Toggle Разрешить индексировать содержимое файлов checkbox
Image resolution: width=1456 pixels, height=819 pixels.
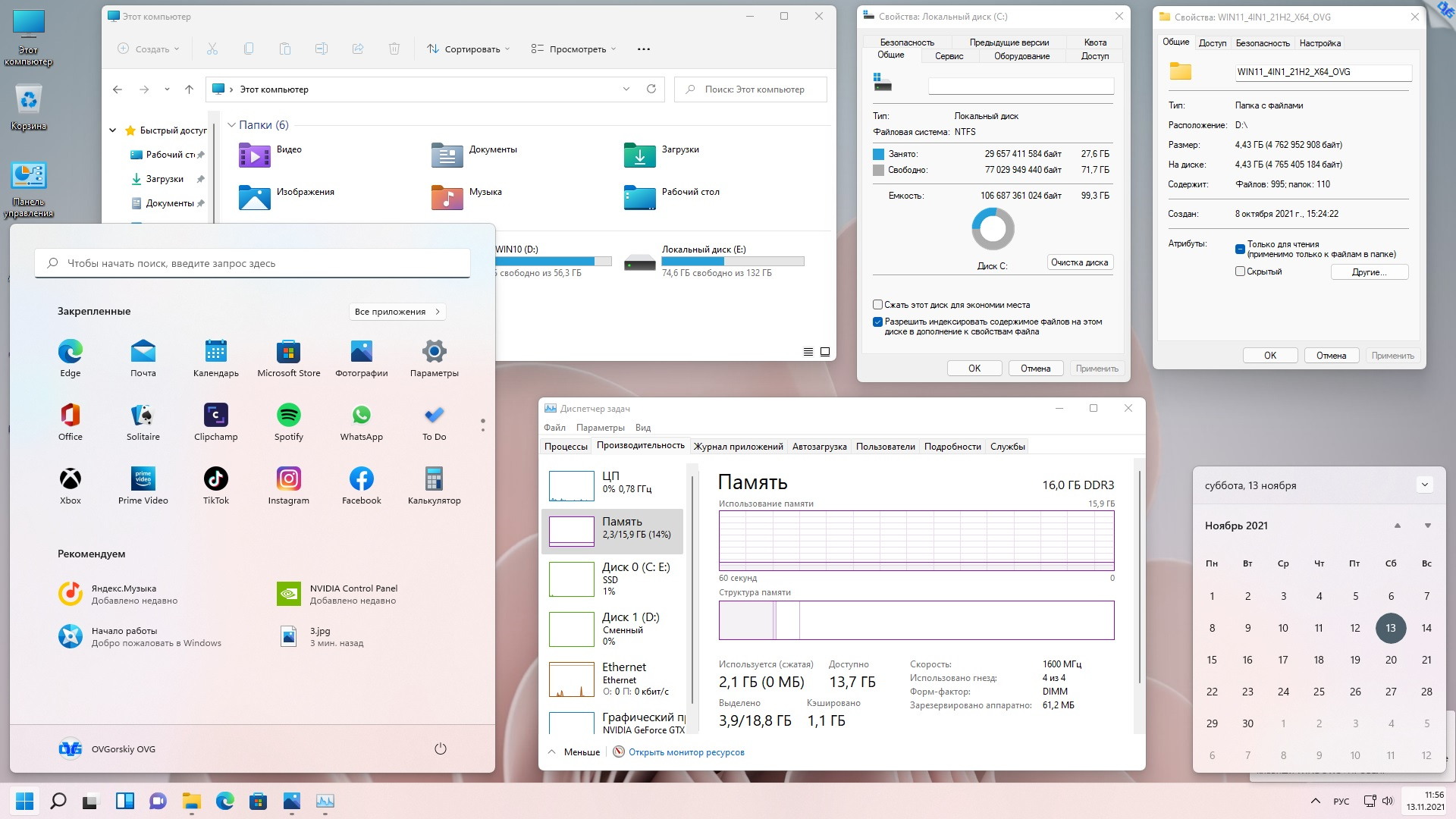click(878, 321)
